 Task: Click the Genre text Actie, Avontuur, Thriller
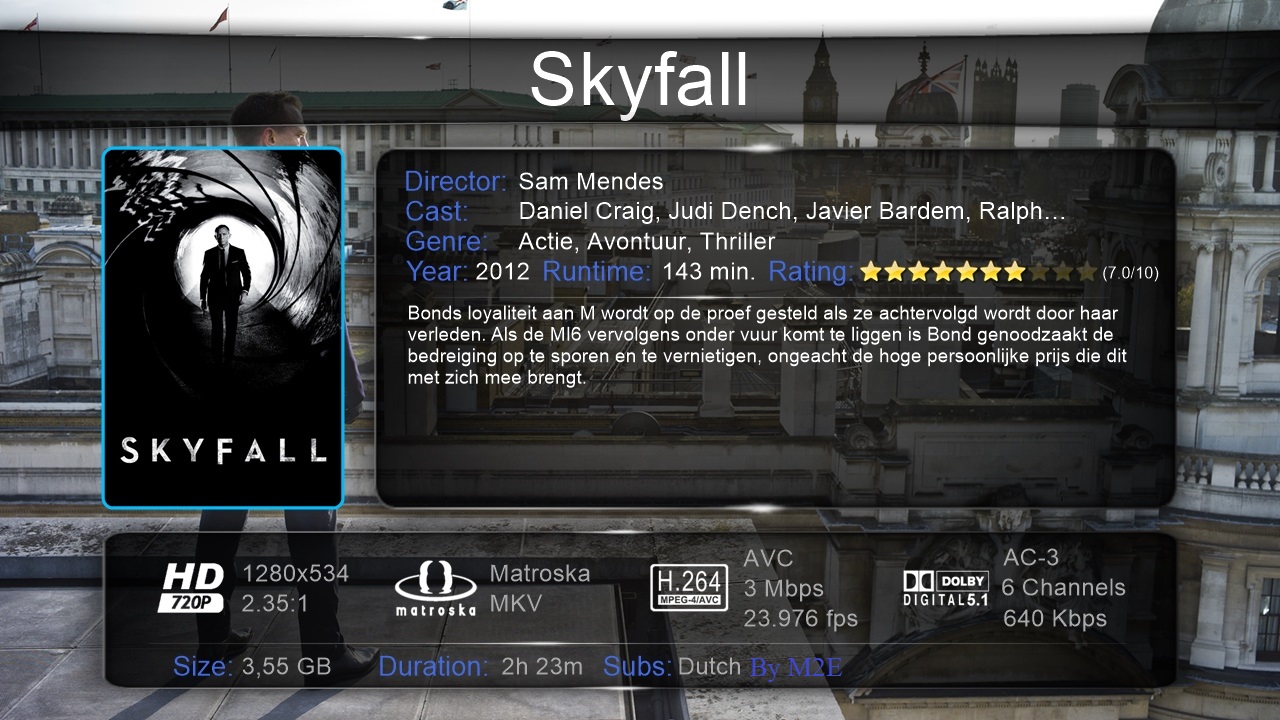[x=647, y=242]
